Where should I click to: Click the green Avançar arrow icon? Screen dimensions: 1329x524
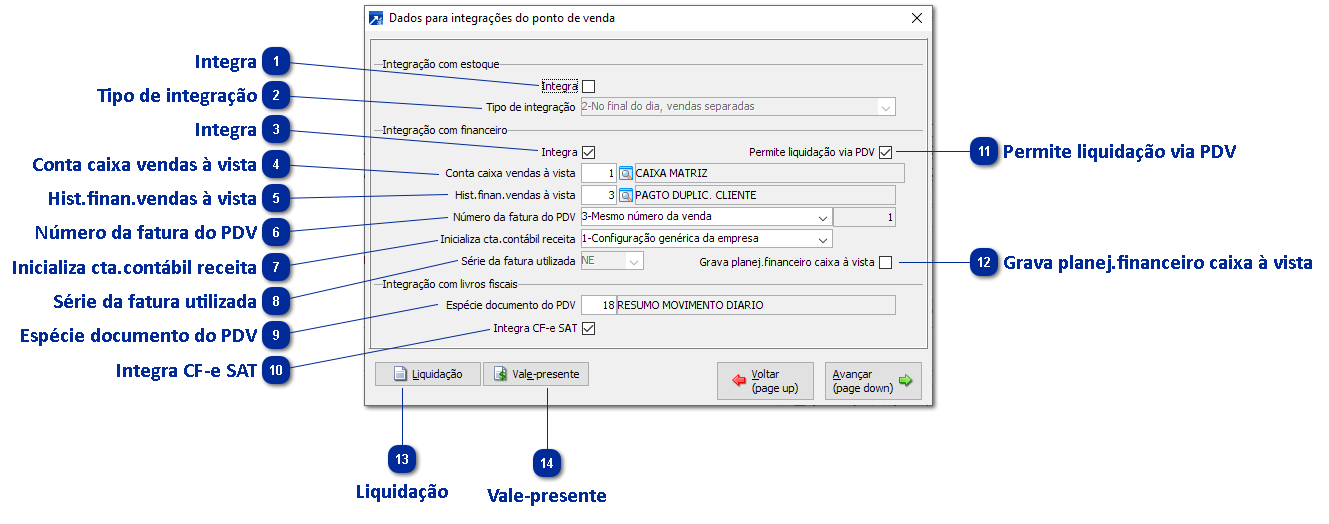click(905, 381)
